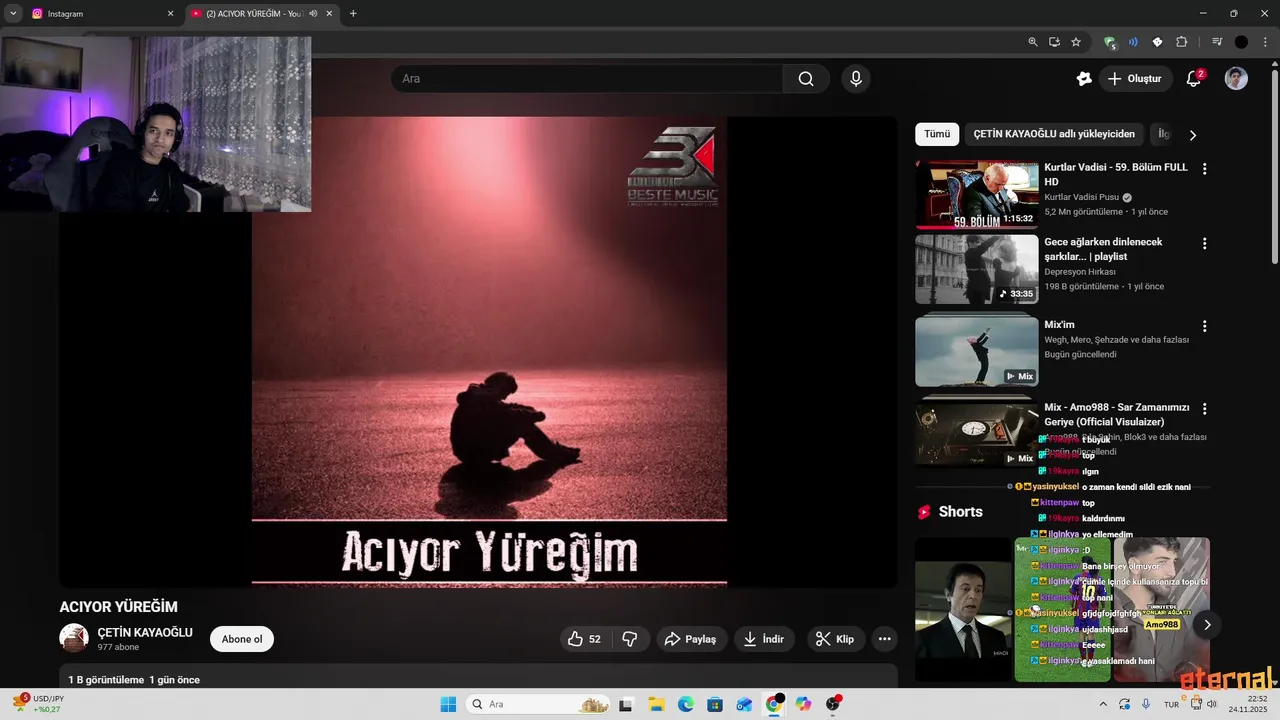The image size is (1280, 720).
Task: Open Task View from the taskbar
Action: tap(625, 704)
